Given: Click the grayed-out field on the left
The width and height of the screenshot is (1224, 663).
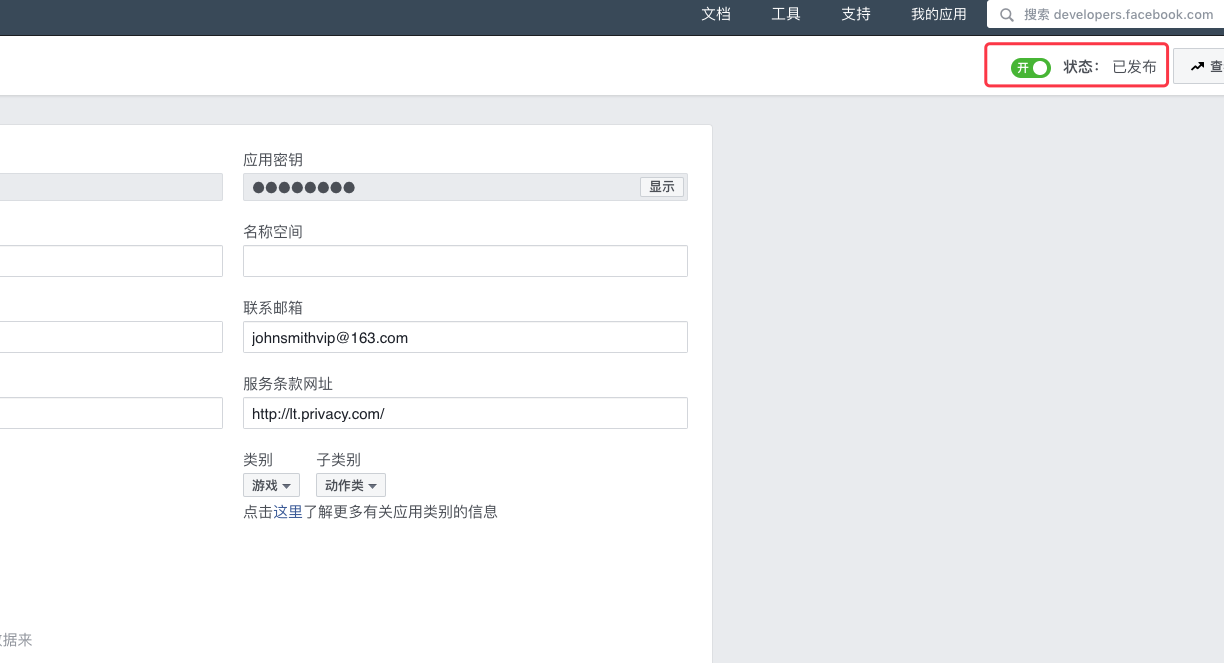Looking at the screenshot, I should [x=110, y=186].
